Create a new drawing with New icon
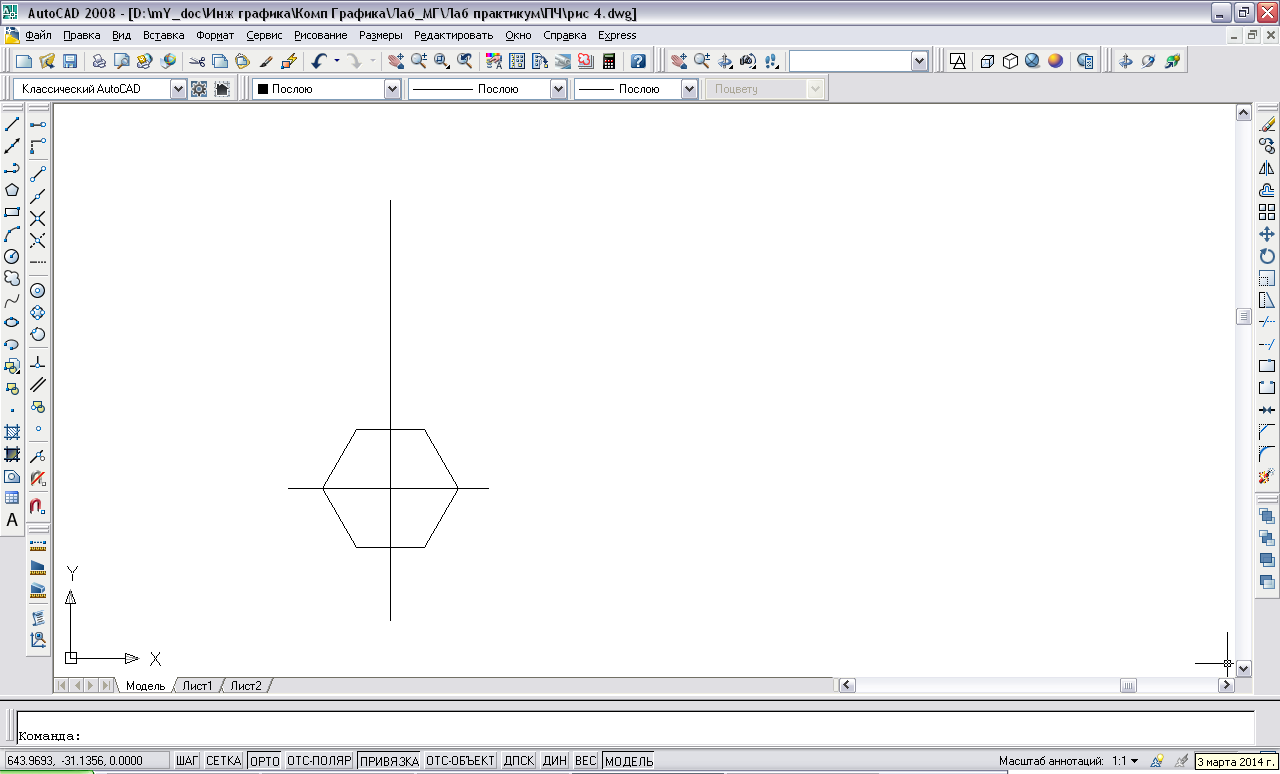1280x774 pixels. pos(24,61)
